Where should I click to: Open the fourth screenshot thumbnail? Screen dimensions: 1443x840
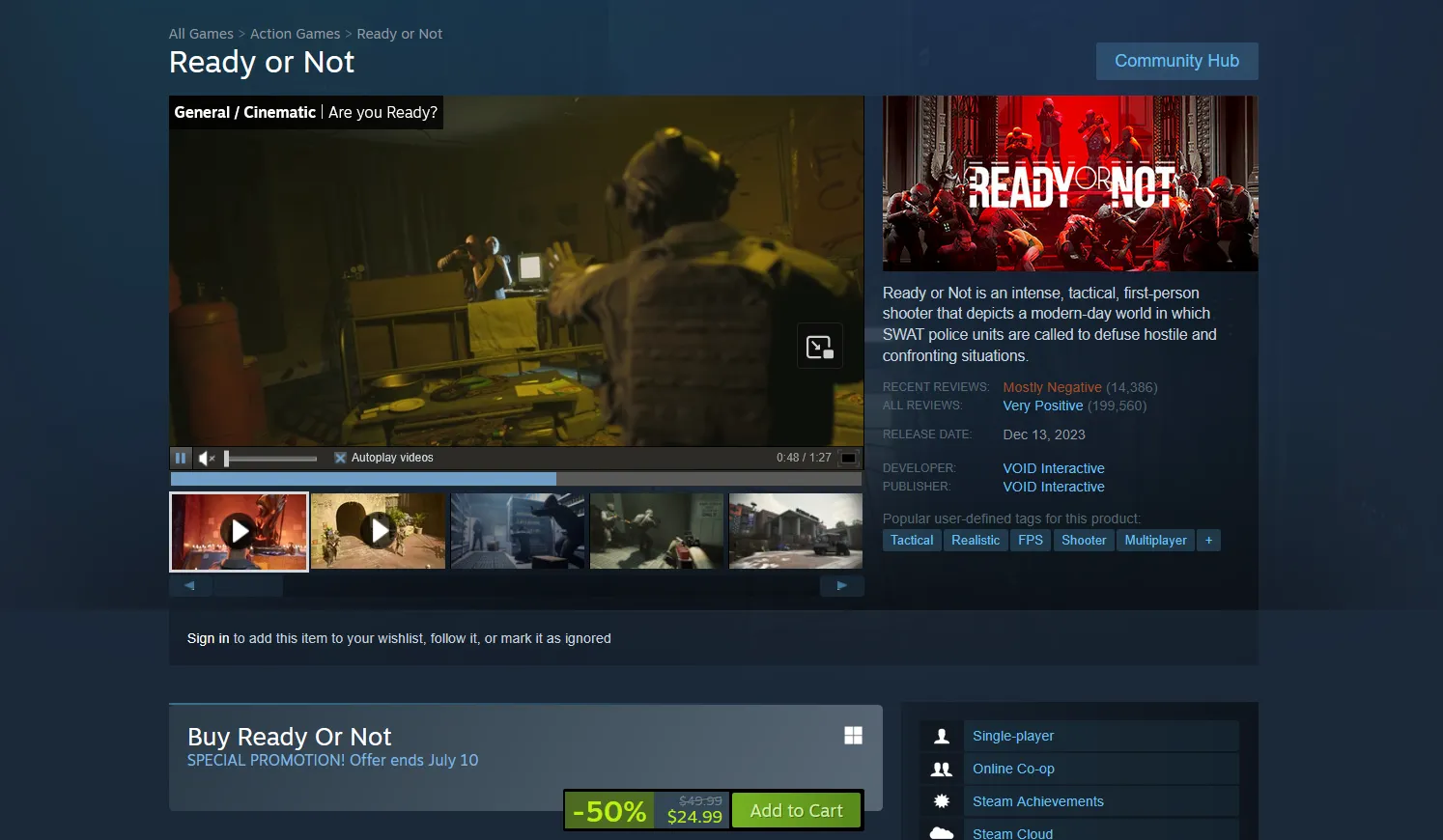click(657, 531)
